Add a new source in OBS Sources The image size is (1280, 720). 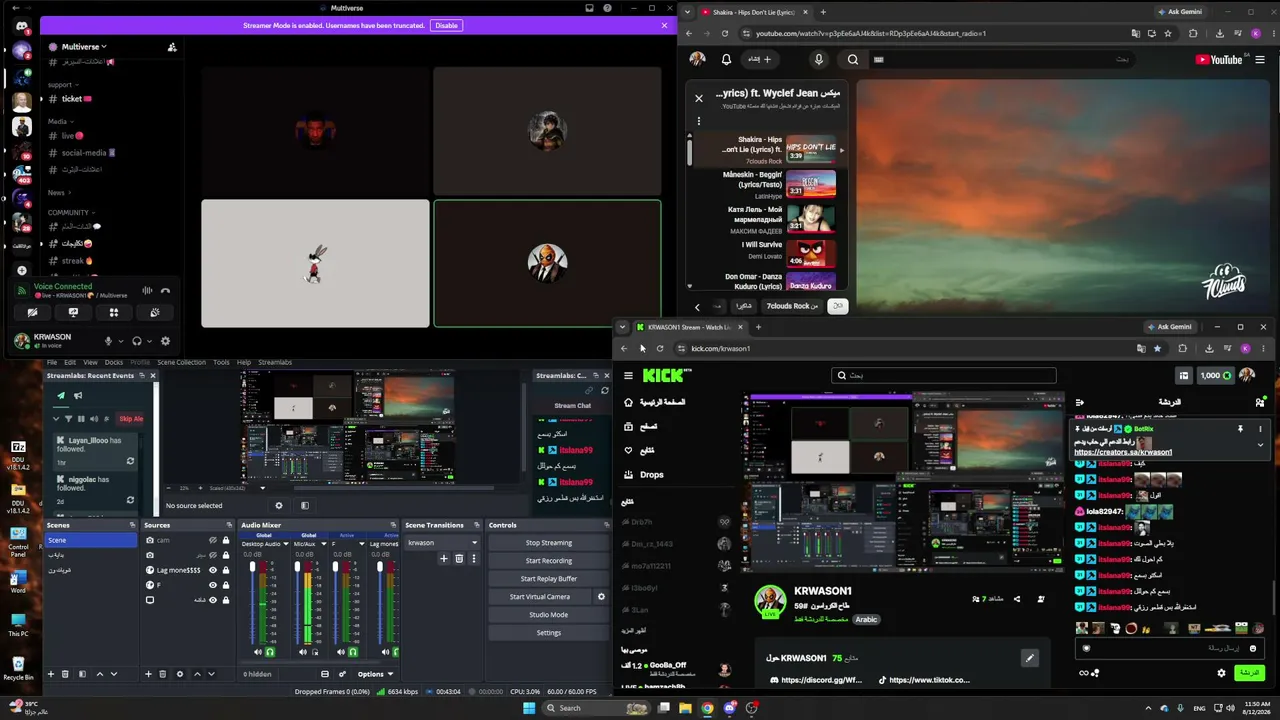pos(148,674)
